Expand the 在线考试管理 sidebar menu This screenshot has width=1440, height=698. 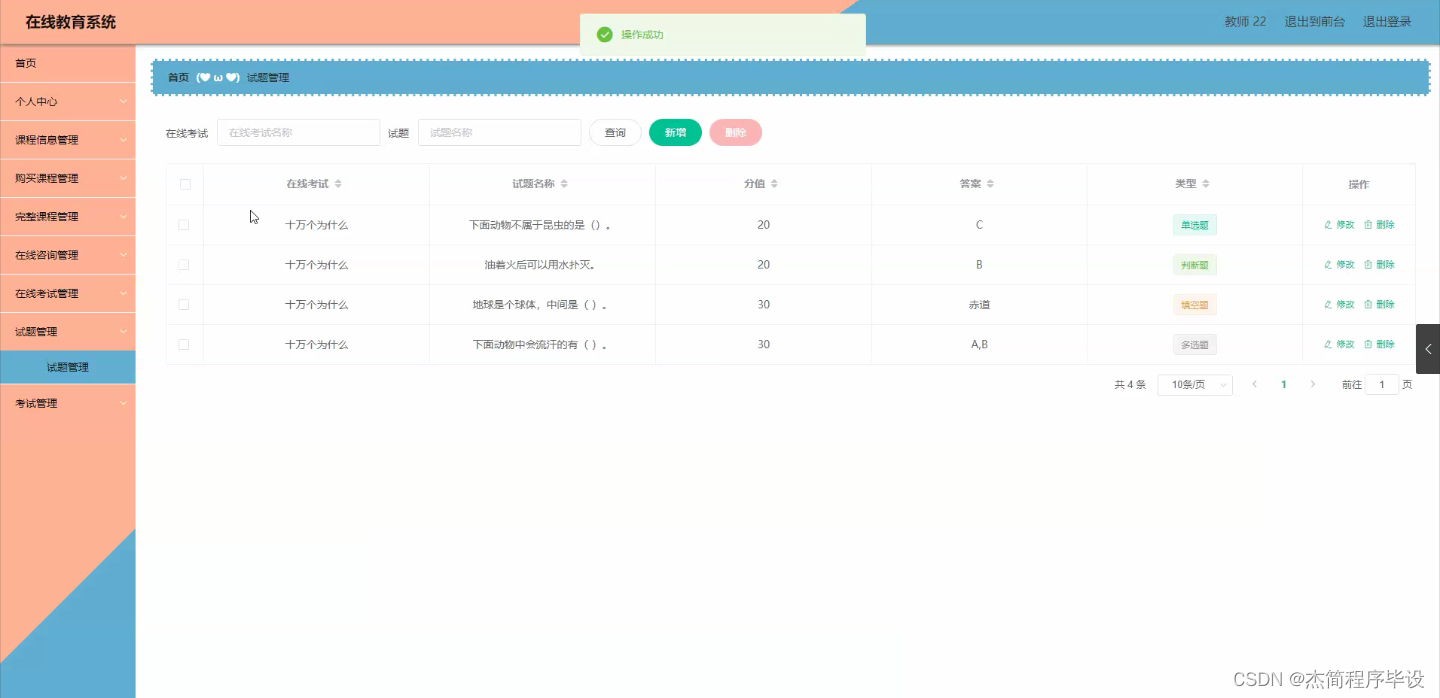pyautogui.click(x=67, y=293)
